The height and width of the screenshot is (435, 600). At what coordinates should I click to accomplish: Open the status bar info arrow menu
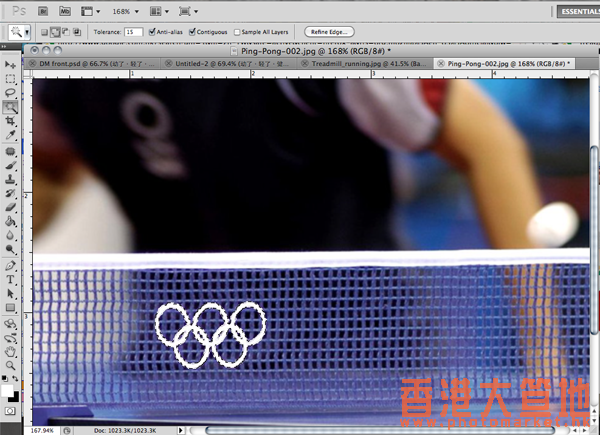click(x=181, y=431)
